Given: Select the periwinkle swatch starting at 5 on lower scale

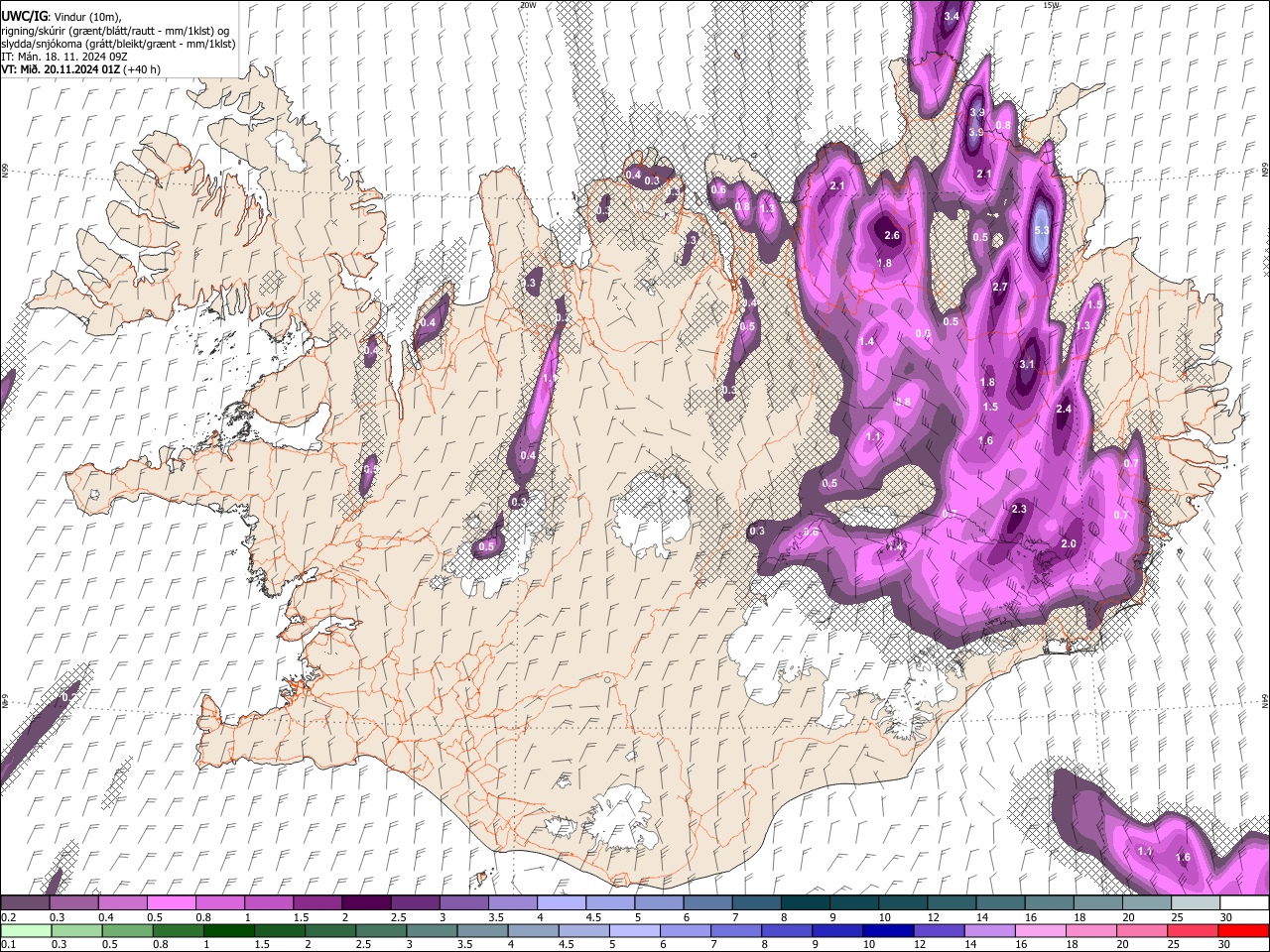Looking at the screenshot, I should tap(634, 930).
